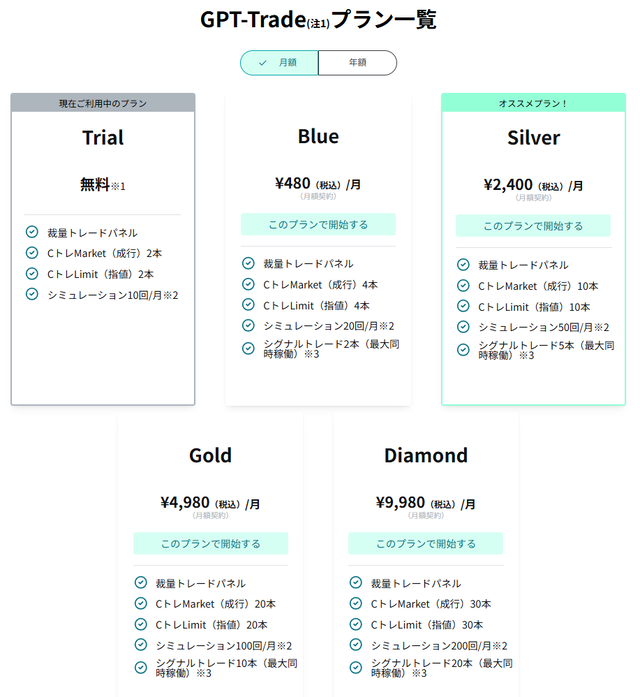This screenshot has height=697, width=640.
Task: Click the check icon beside Trial 裁量トレードパネル
Action: click(x=32, y=232)
